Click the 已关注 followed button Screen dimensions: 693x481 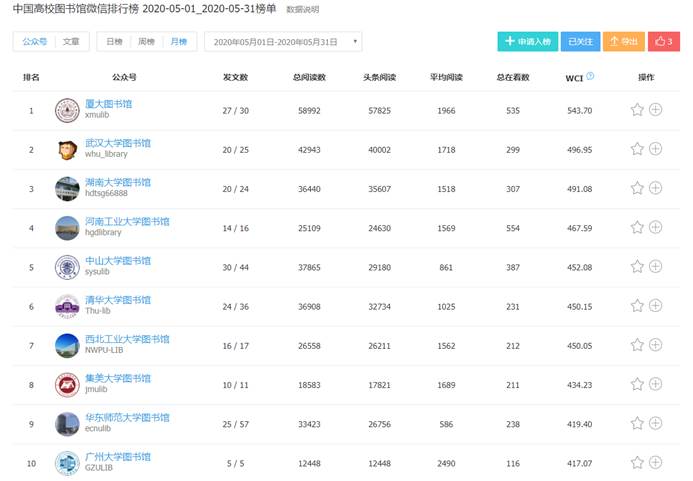coord(580,42)
